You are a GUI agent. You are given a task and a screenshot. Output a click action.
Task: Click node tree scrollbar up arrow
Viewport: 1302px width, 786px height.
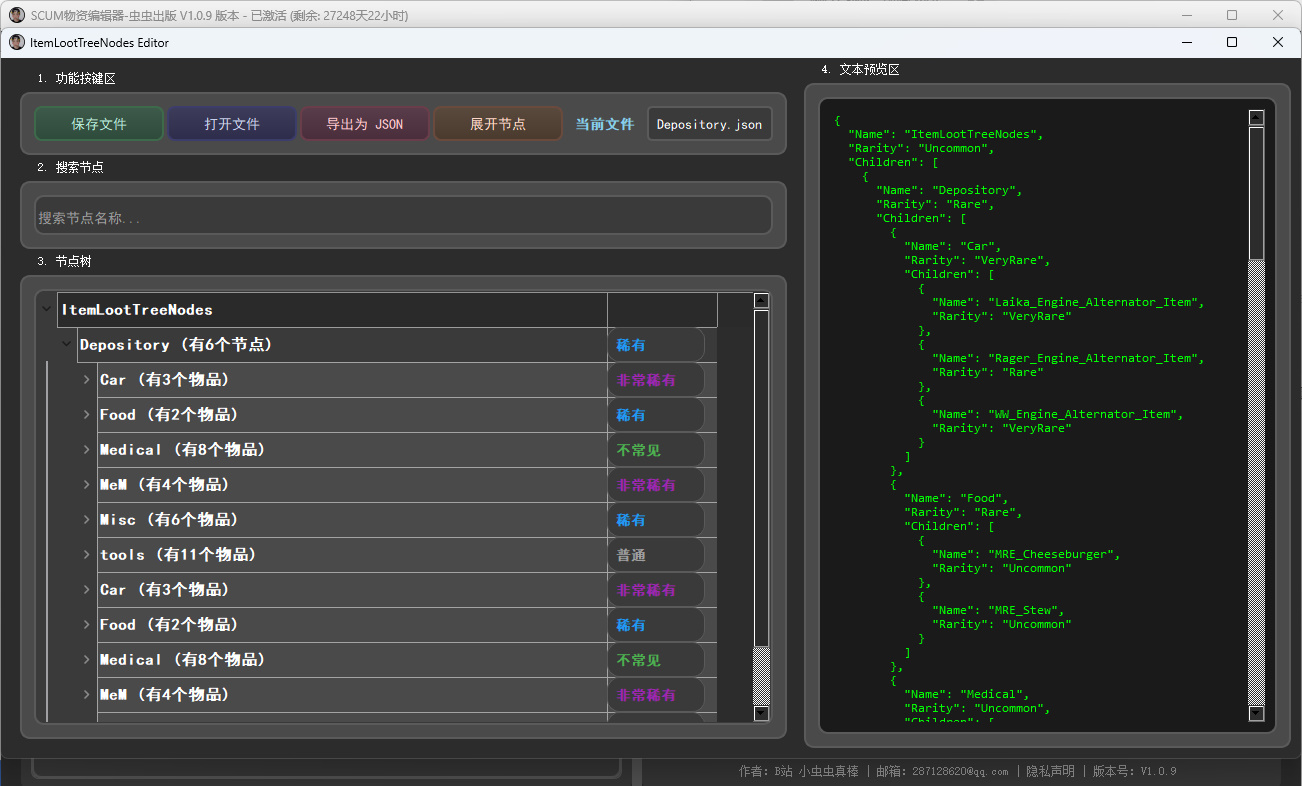coord(761,300)
